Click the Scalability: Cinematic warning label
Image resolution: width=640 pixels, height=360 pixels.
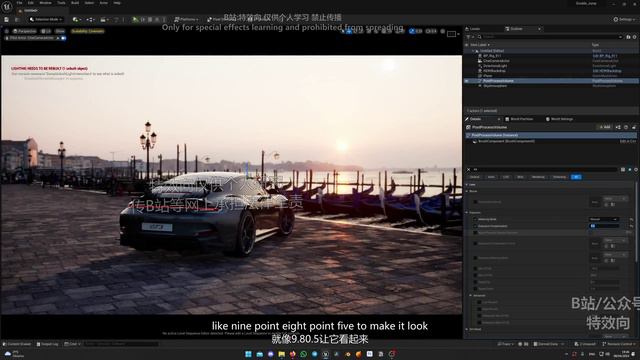(x=88, y=31)
